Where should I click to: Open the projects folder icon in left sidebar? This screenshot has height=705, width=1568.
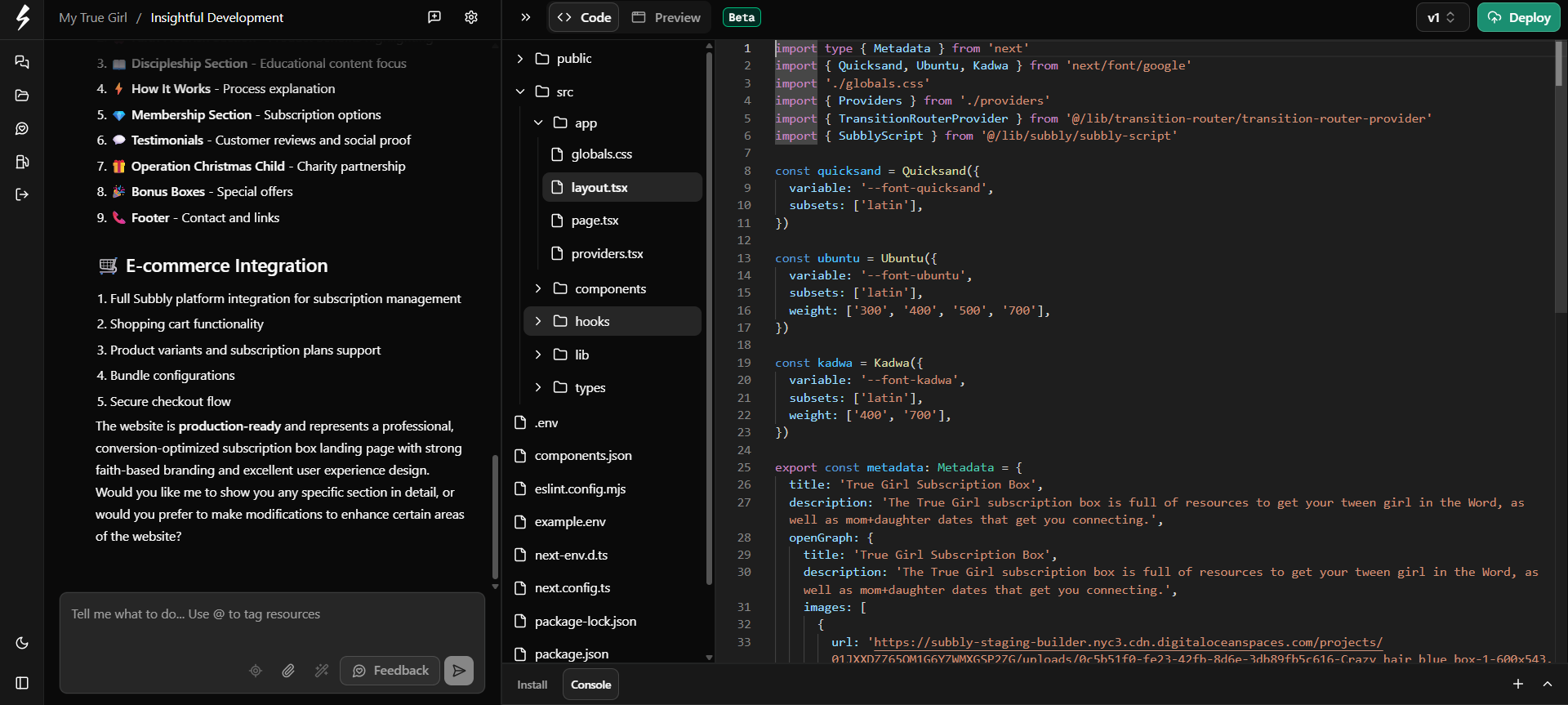pyautogui.click(x=22, y=96)
